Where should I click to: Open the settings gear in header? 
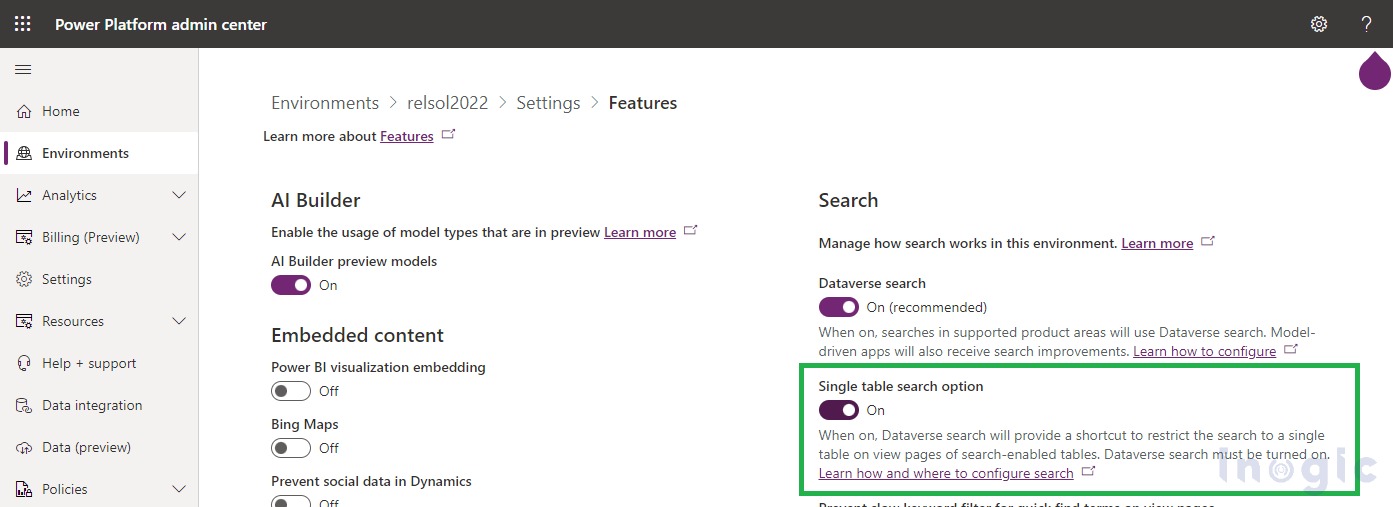tap(1319, 24)
